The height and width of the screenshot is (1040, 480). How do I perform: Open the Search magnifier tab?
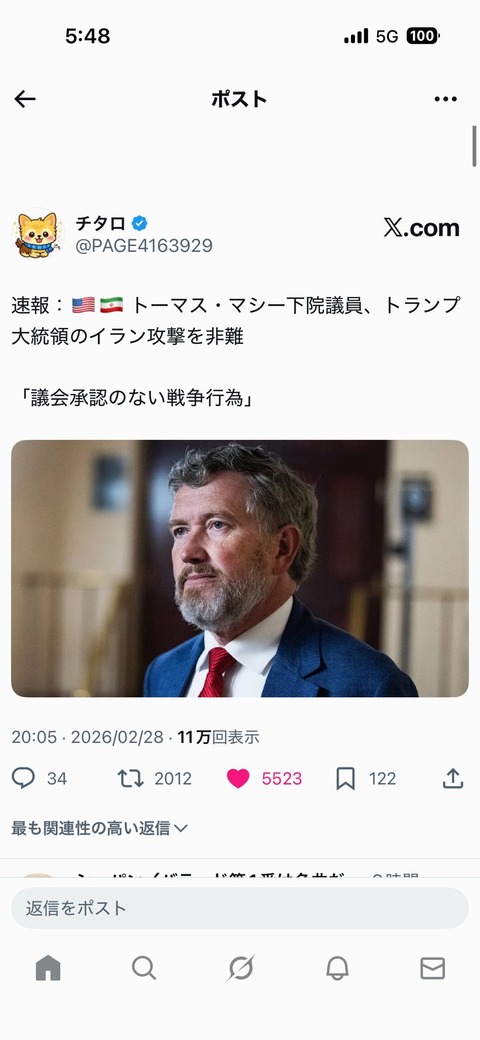144,968
